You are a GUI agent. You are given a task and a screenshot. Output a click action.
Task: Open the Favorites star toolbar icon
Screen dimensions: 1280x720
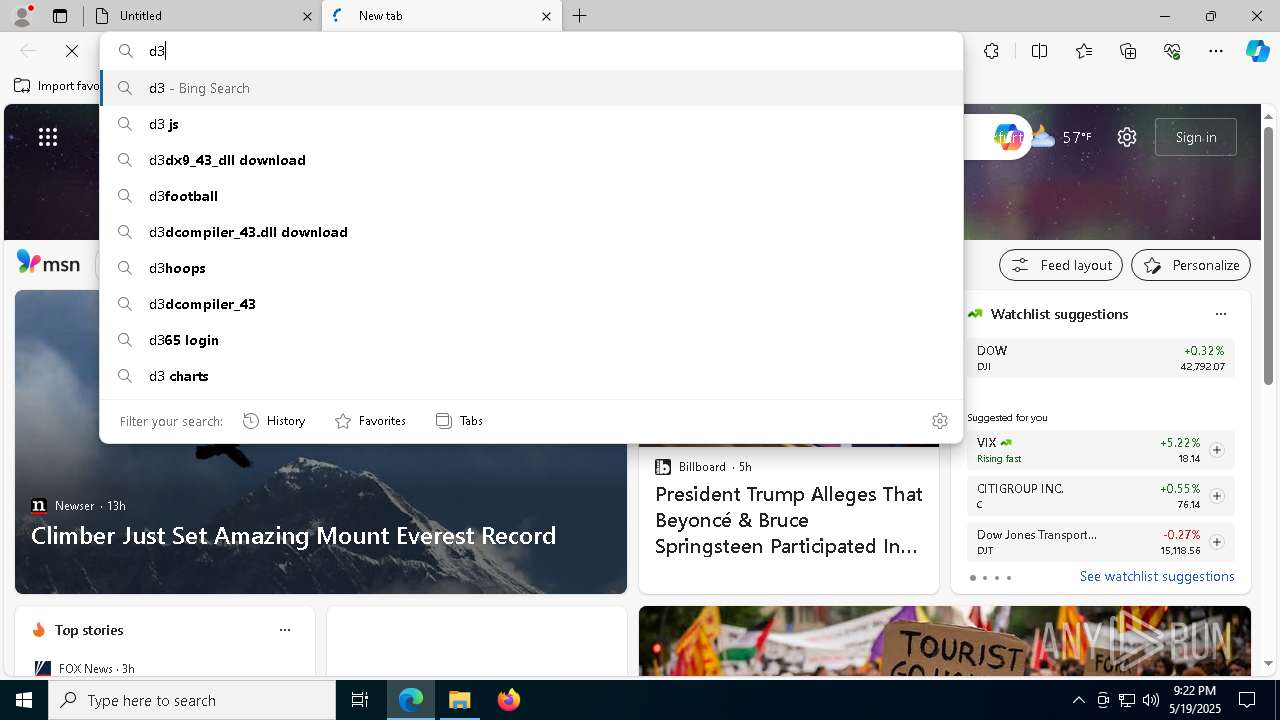1084,51
